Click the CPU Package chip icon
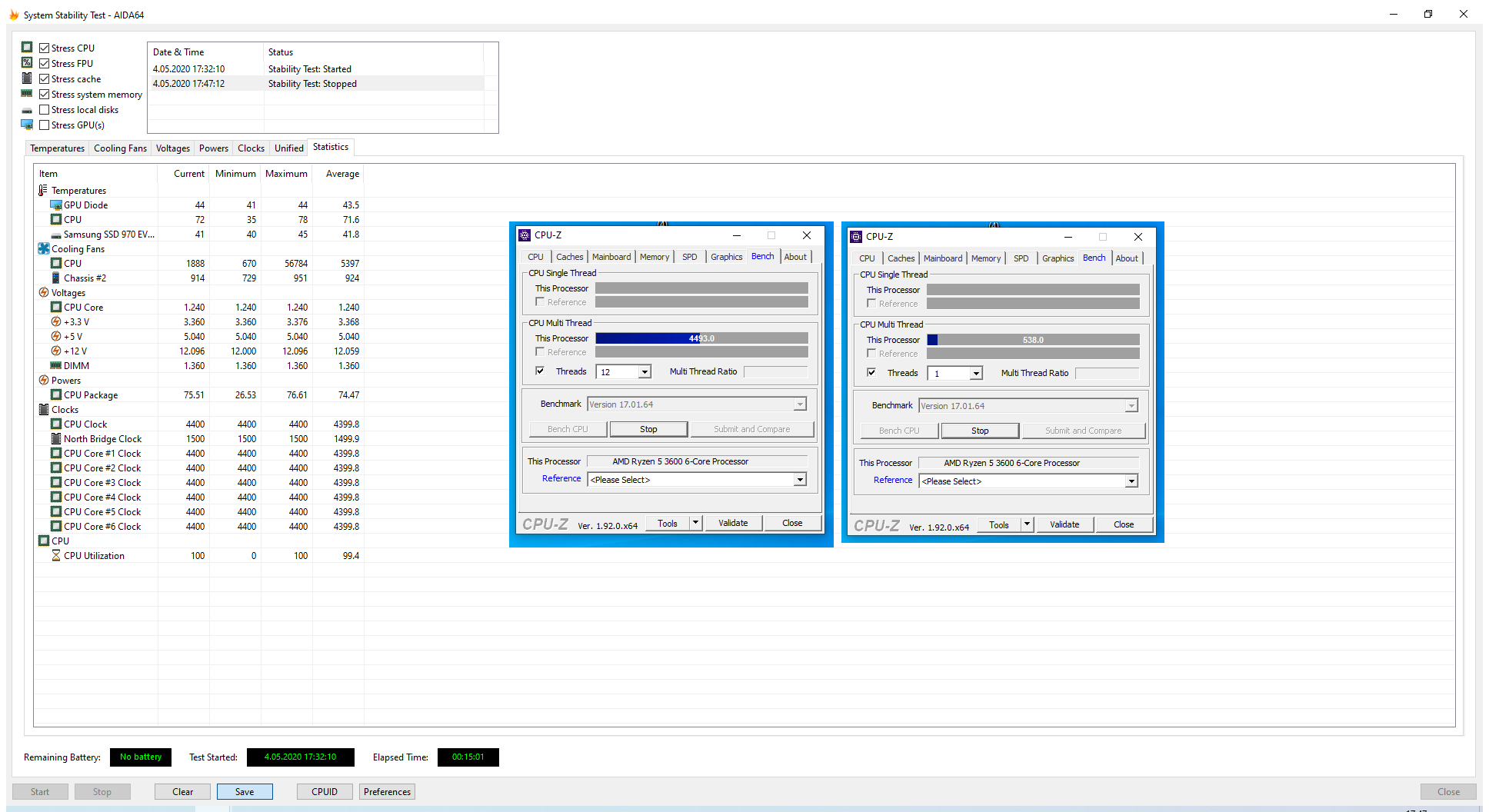 pyautogui.click(x=56, y=394)
